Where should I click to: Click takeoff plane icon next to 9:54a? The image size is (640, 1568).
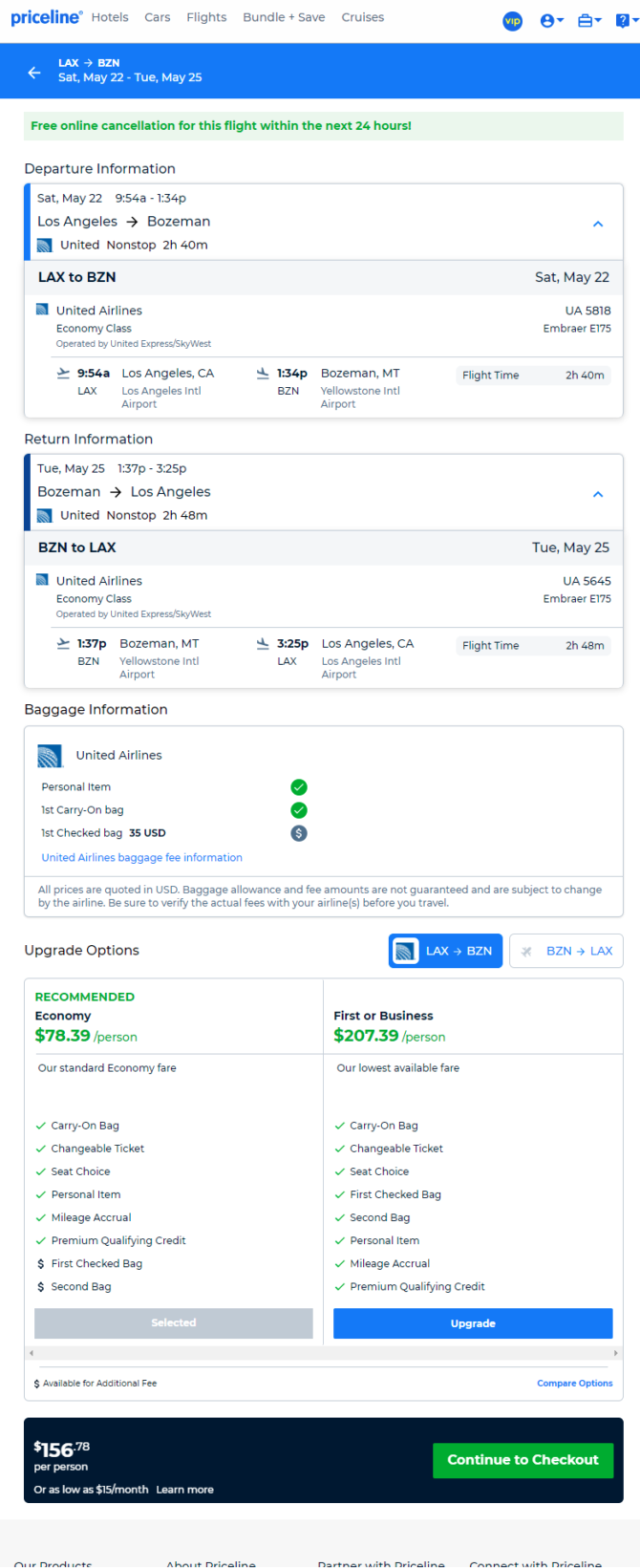63,374
